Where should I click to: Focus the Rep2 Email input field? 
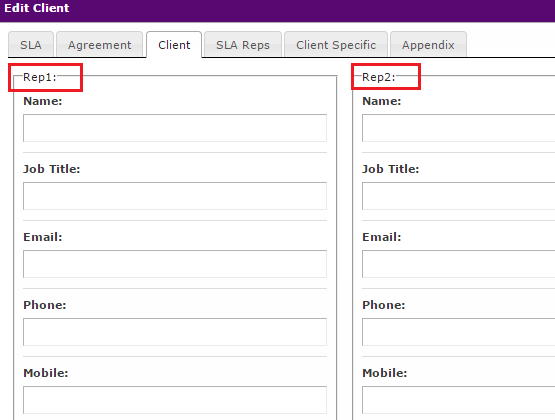point(458,264)
